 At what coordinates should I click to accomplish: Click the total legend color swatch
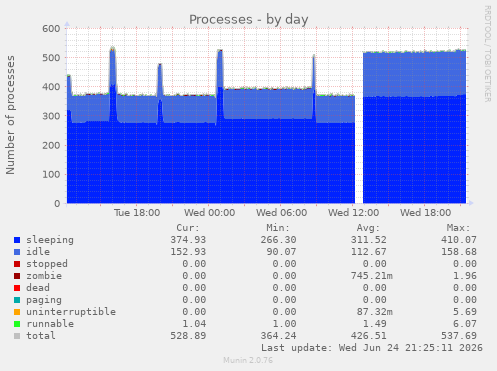point(17,336)
